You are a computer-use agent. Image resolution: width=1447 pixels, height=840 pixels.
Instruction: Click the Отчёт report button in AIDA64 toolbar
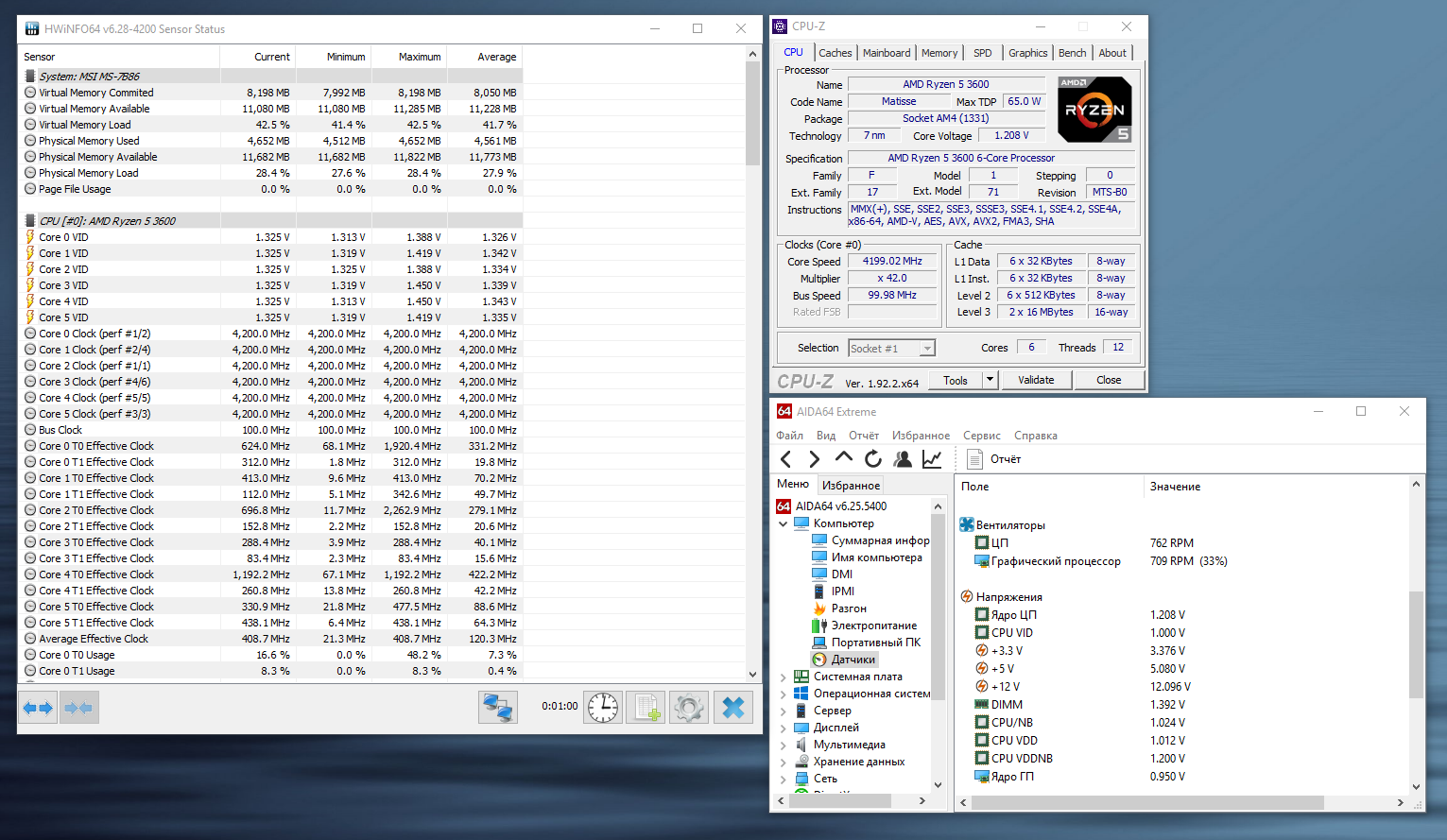[994, 459]
